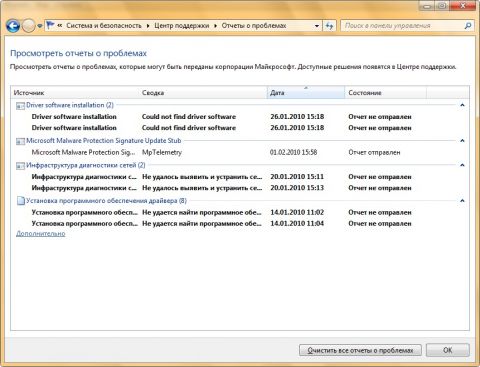Screen dimensions: 480x367
Task: Open the "Дополнительно" link
Action: click(x=41, y=234)
